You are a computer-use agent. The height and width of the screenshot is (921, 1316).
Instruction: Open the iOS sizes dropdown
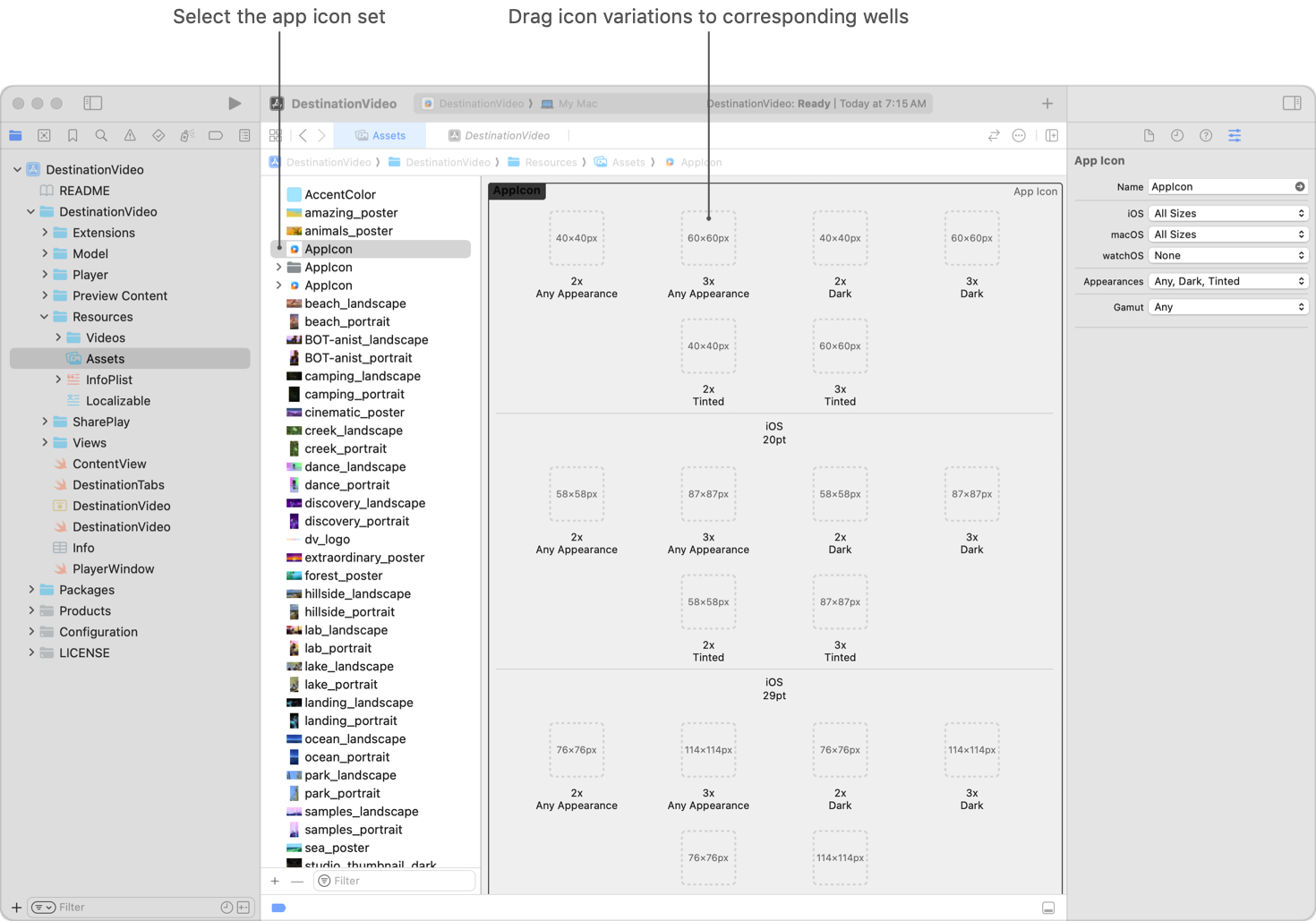click(x=1228, y=214)
